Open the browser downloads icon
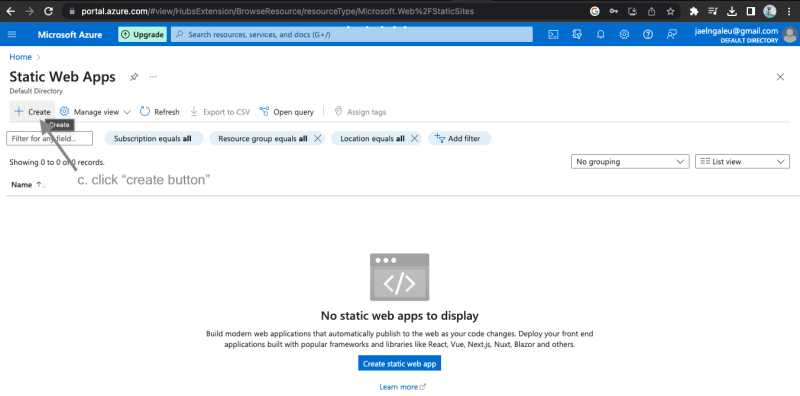This screenshot has height=396, width=800. pos(732,11)
